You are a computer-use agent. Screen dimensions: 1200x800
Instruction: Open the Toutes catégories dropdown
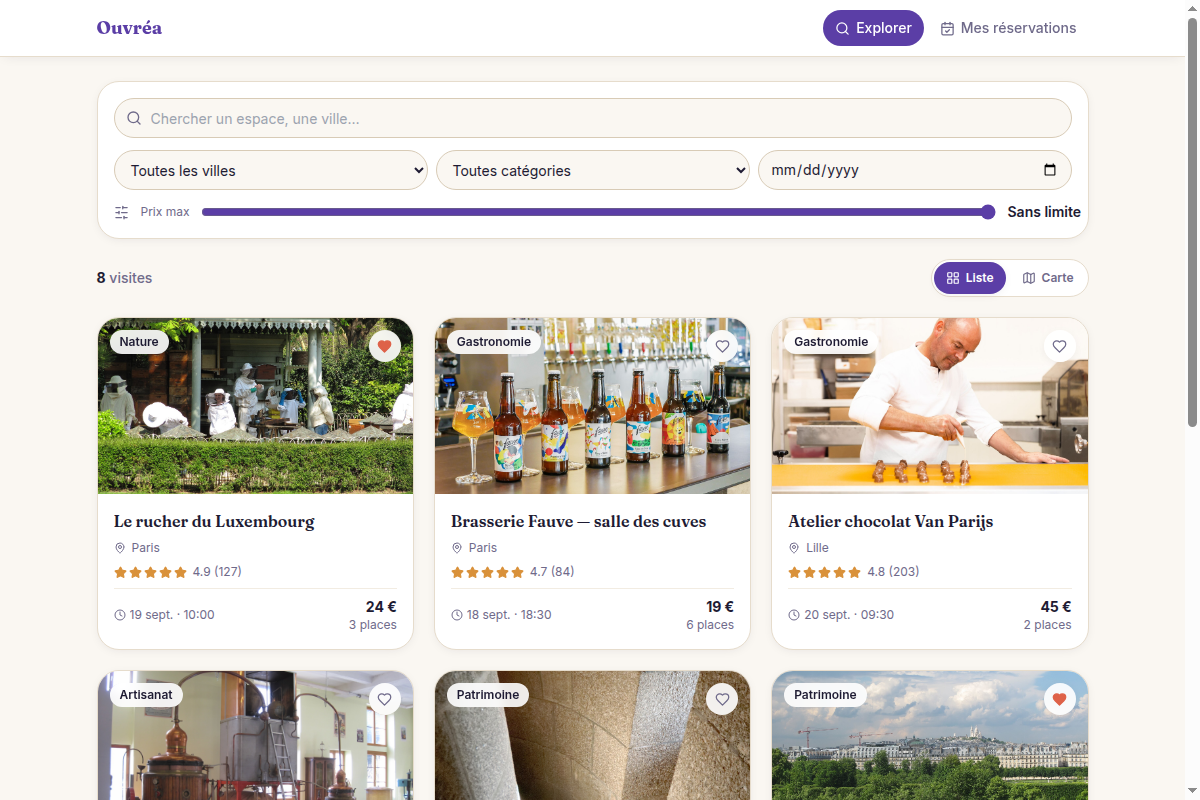[593, 170]
